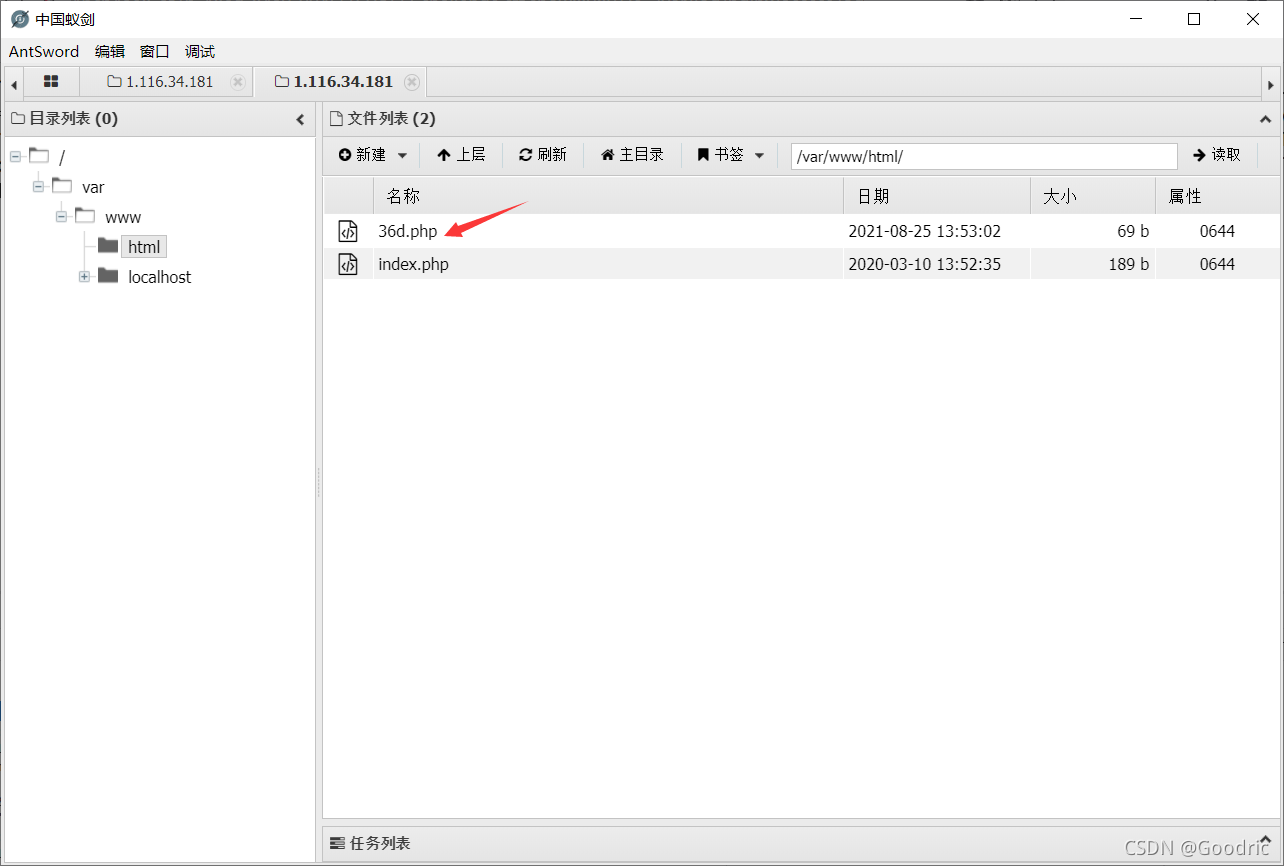The height and width of the screenshot is (866, 1284).
Task: Go up a level with 上层
Action: (461, 155)
